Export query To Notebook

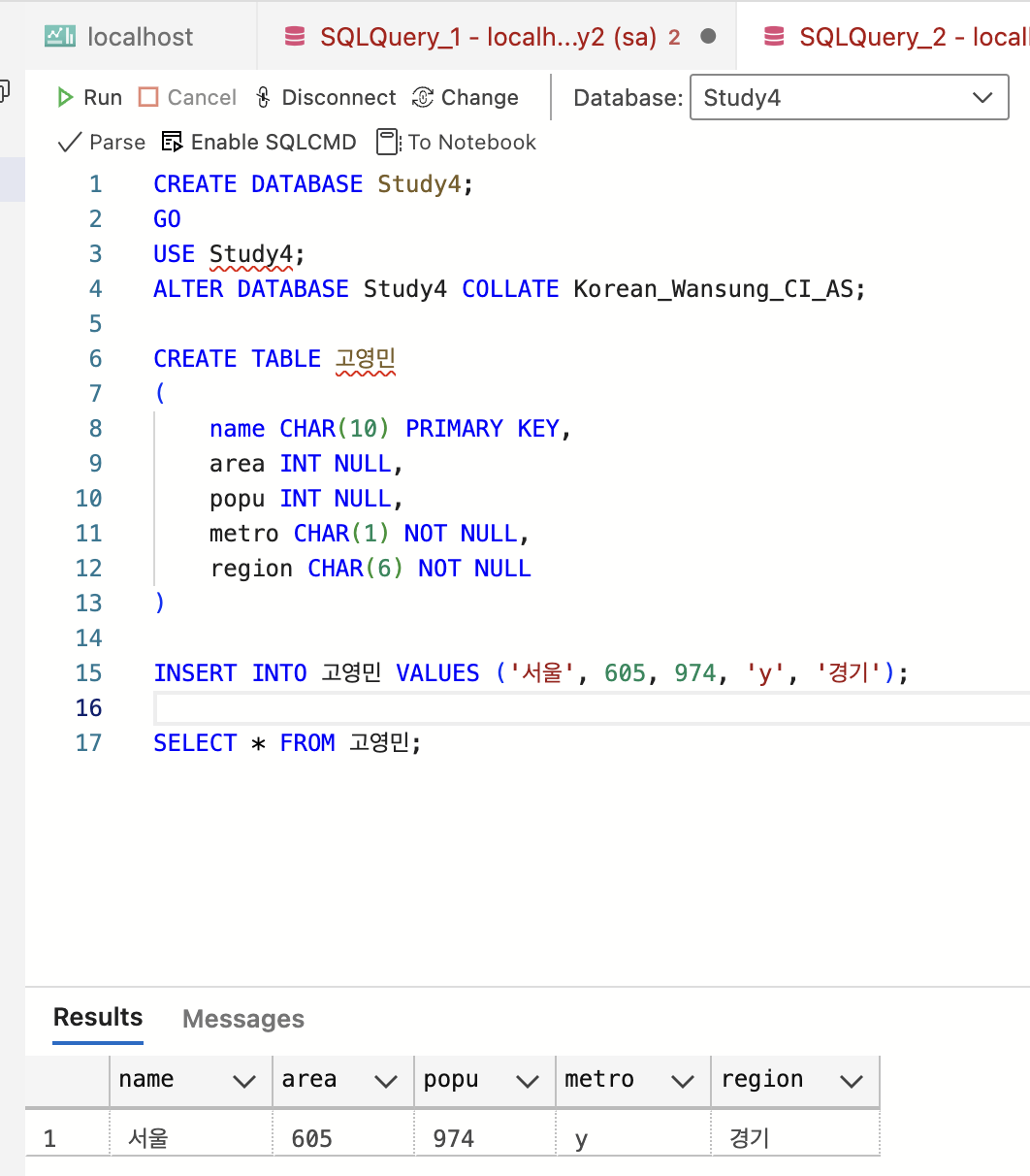(456, 142)
